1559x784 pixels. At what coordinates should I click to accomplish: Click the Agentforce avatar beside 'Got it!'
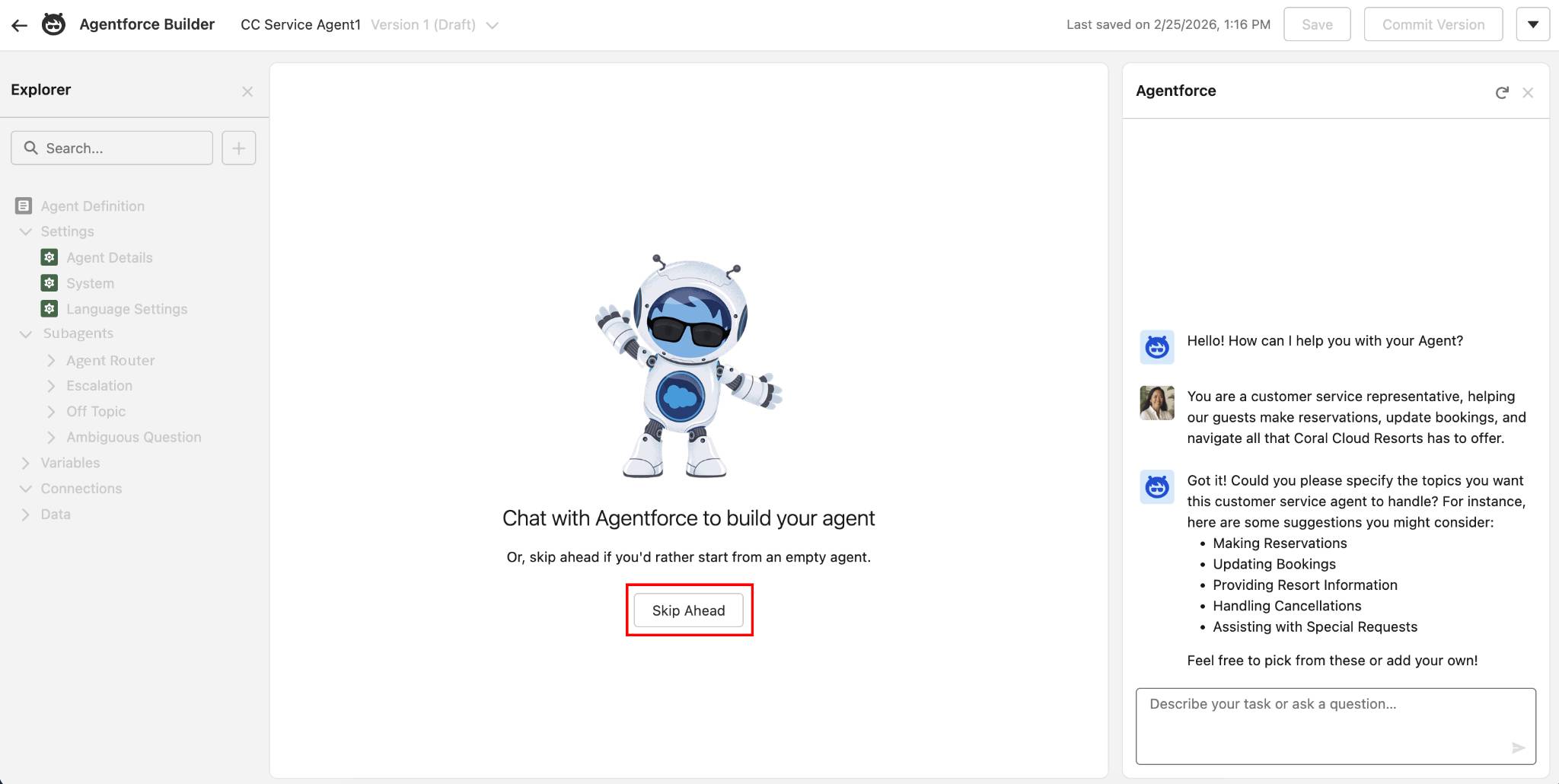click(1157, 487)
